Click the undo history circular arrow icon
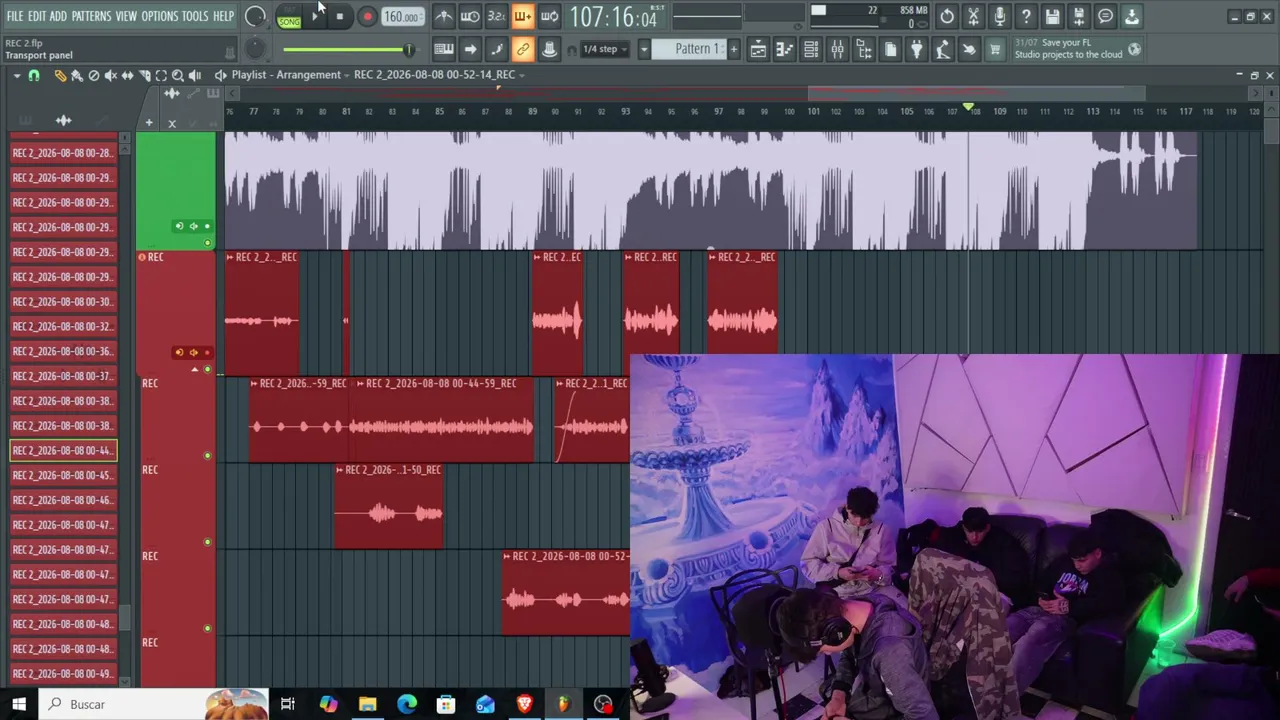1280x720 pixels. [947, 16]
